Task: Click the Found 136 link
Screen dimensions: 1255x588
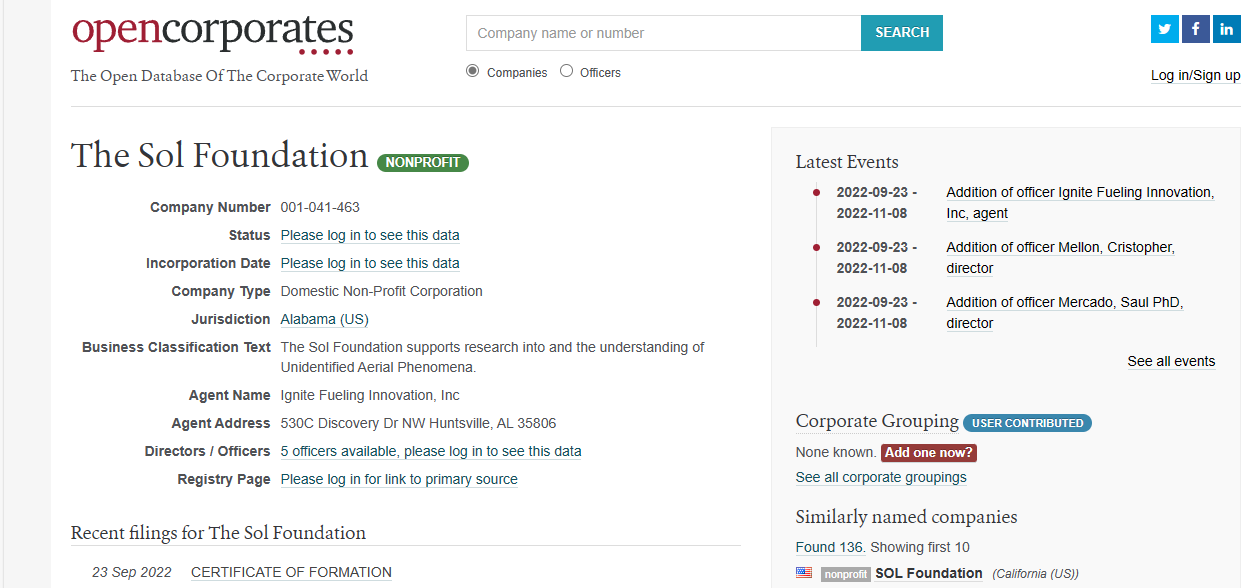Action: tap(830, 547)
